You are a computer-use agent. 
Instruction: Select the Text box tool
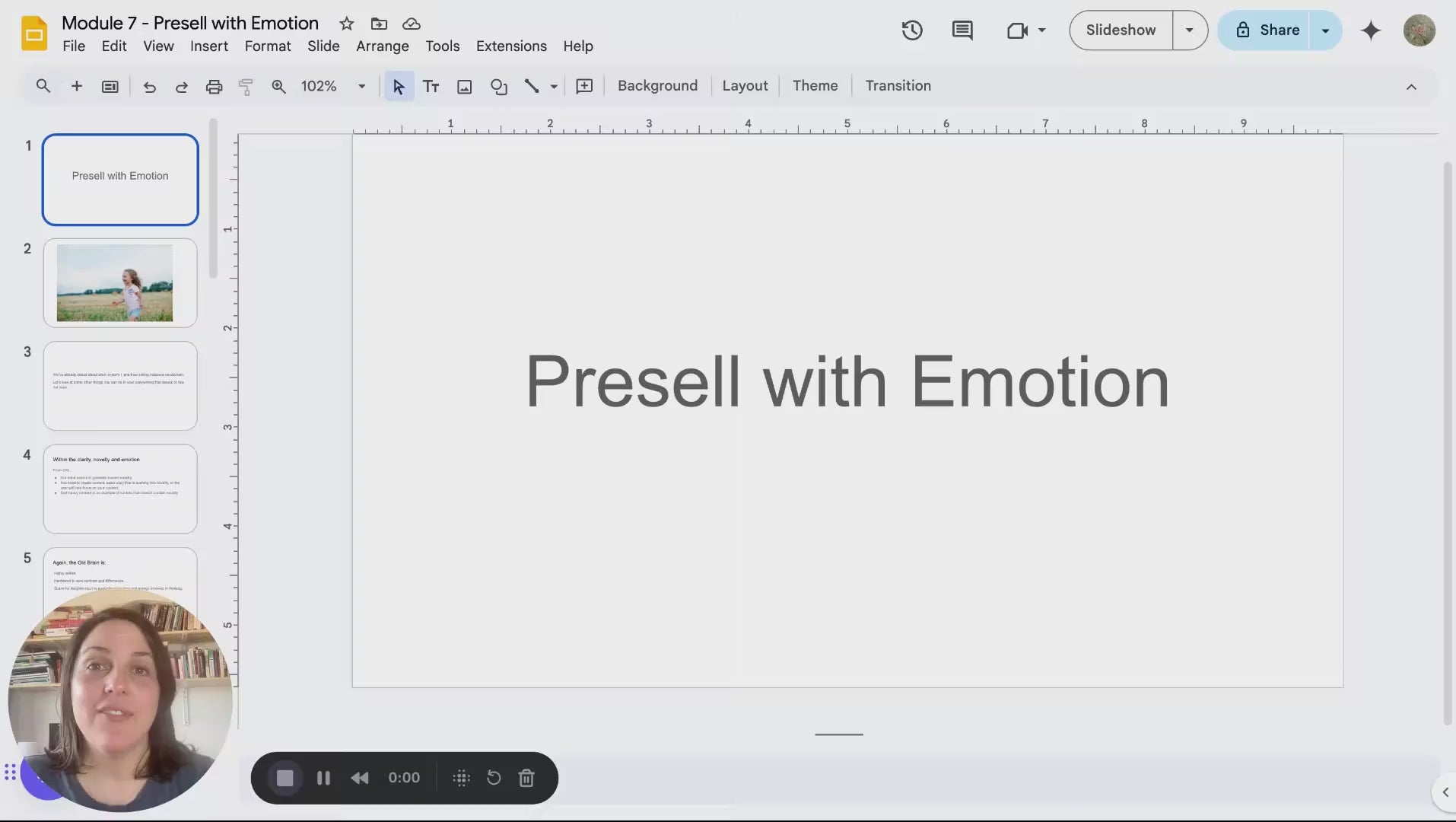(x=431, y=87)
